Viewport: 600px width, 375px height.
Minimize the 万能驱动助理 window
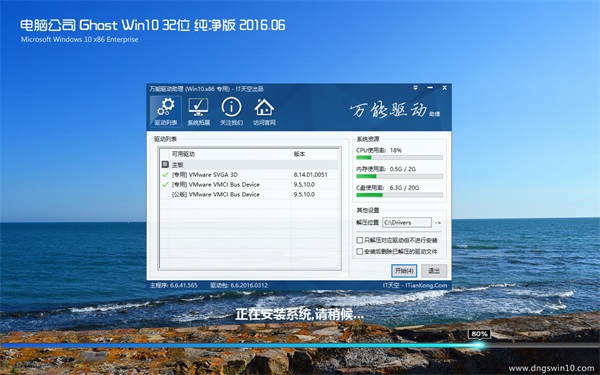tap(430, 88)
